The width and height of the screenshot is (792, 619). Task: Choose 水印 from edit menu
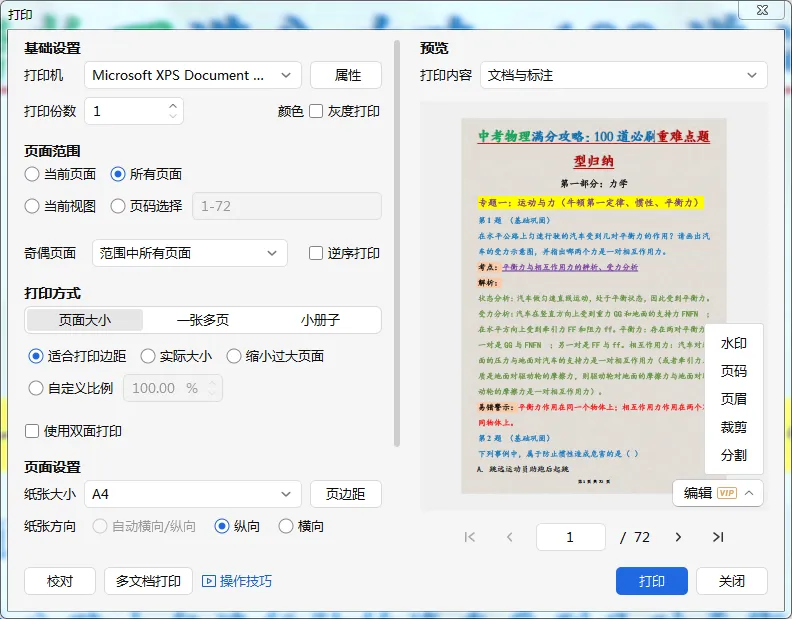733,344
